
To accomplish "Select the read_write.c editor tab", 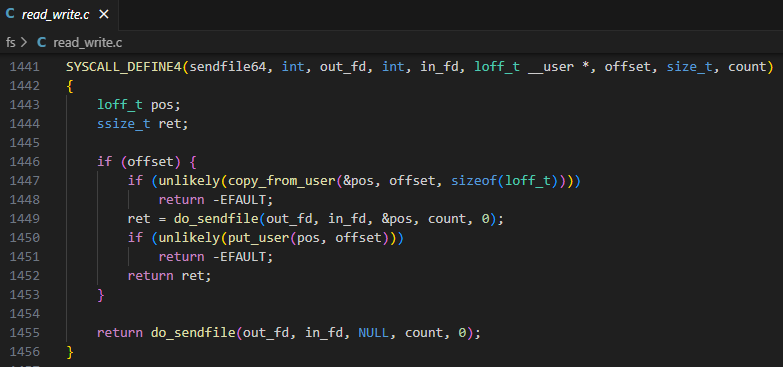I will click(x=59, y=14).
